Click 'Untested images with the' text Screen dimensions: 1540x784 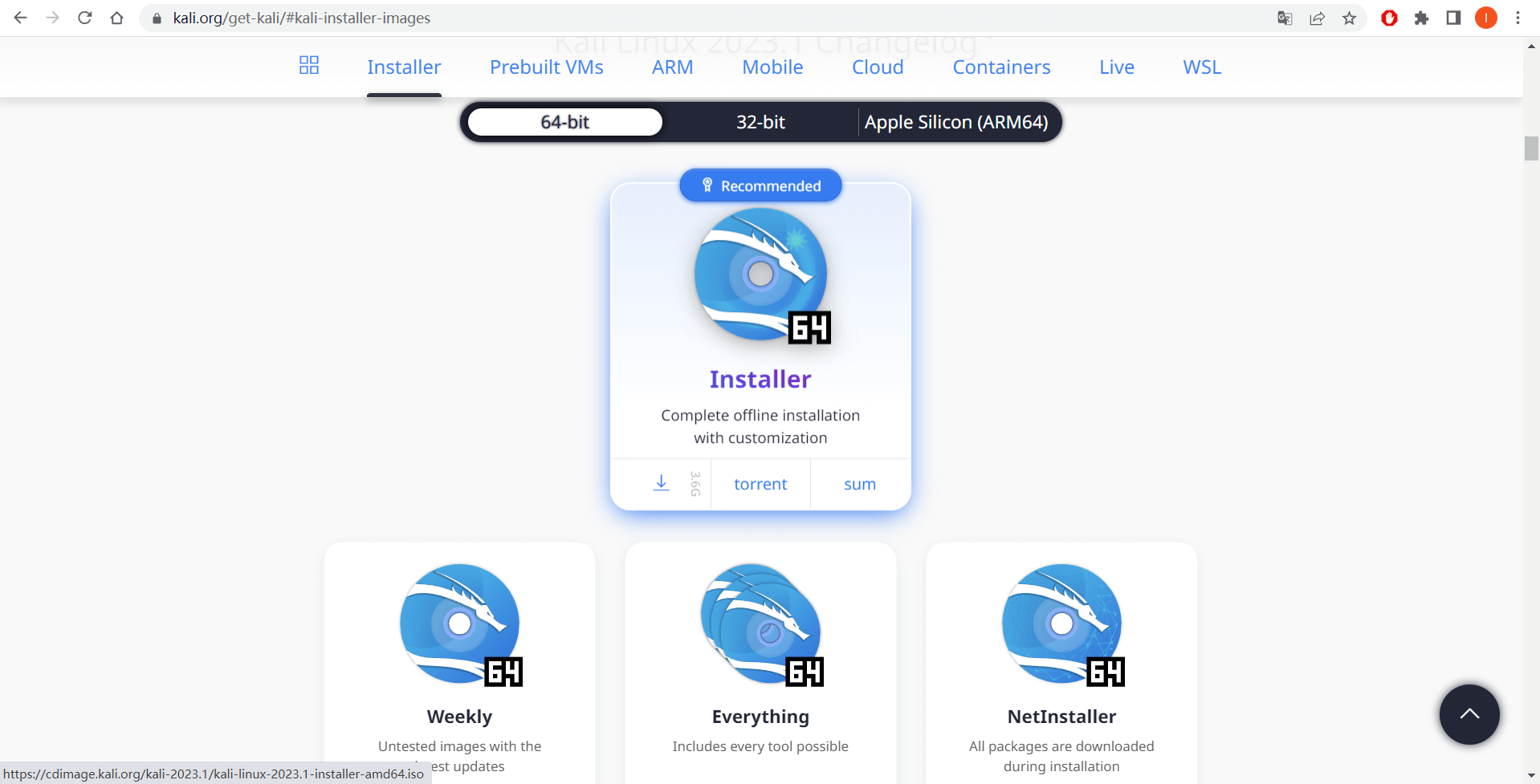pos(459,746)
